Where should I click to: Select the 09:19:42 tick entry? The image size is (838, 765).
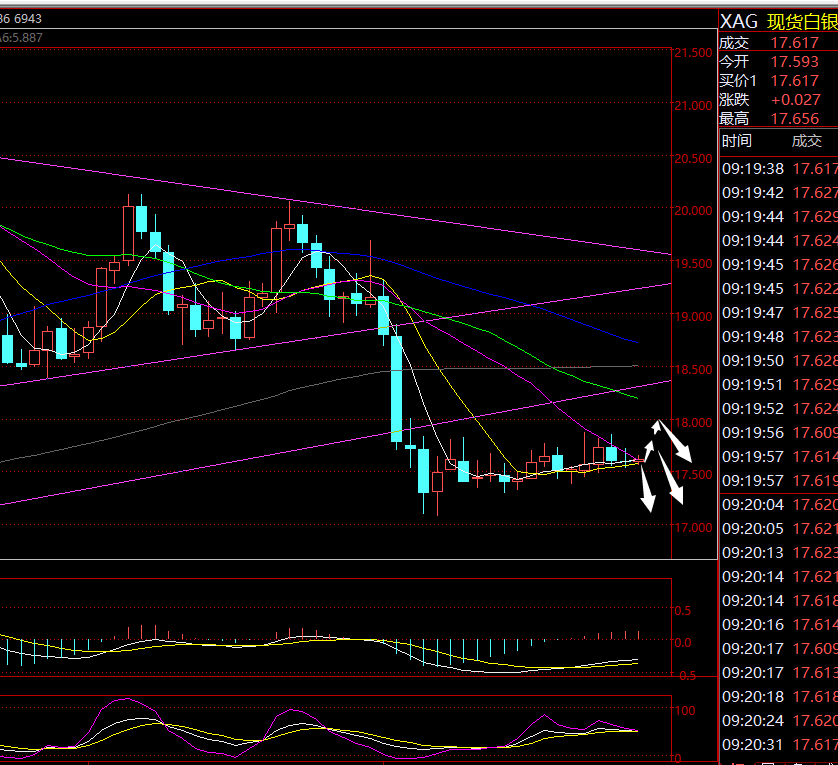tap(778, 193)
